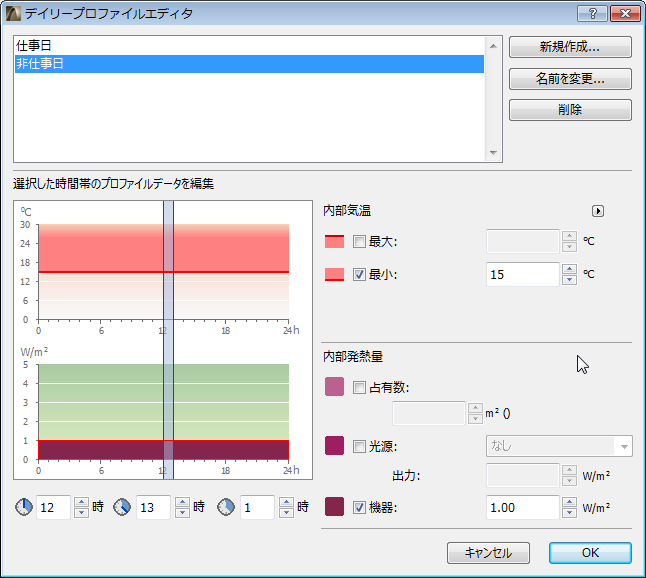Click the 最大 temperature color swatch
Viewport: 646px width, 578px height.
click(334, 241)
